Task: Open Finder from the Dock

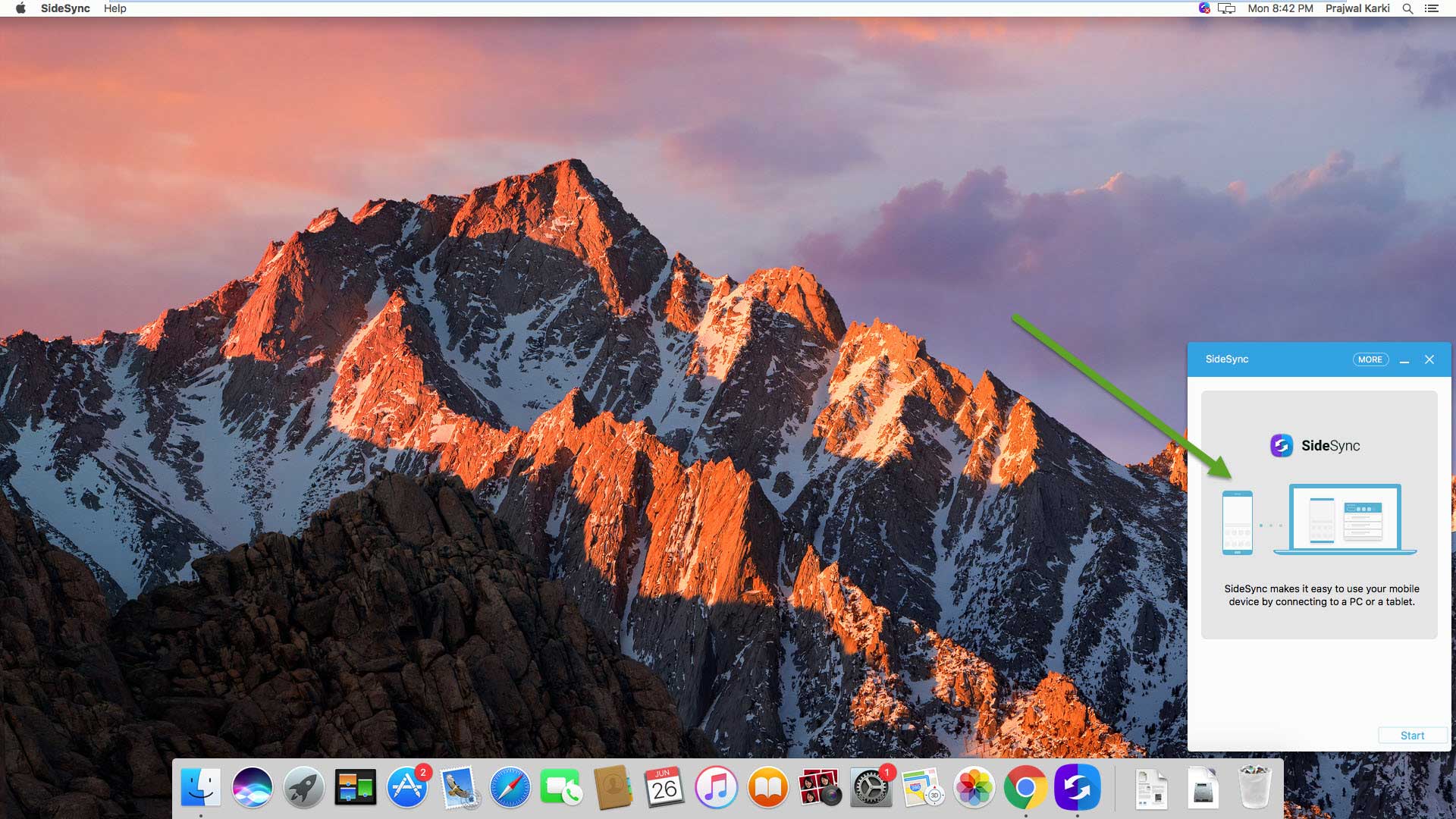Action: [x=200, y=787]
